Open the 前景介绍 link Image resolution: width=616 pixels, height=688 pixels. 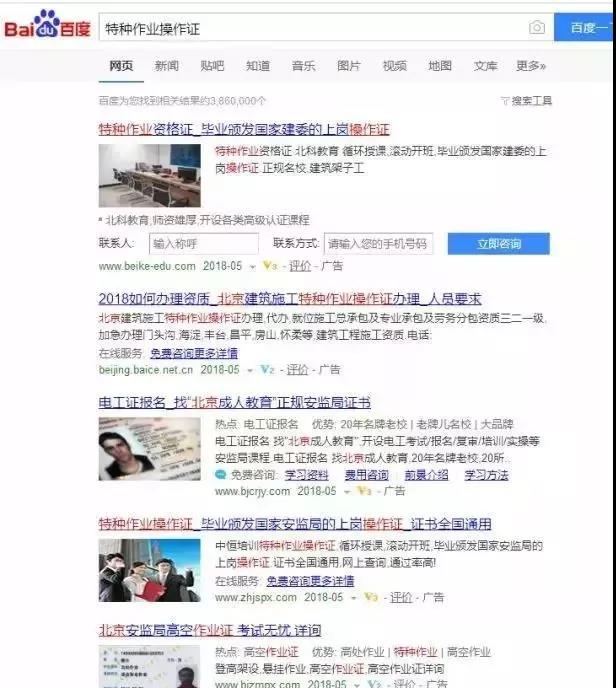tap(426, 475)
